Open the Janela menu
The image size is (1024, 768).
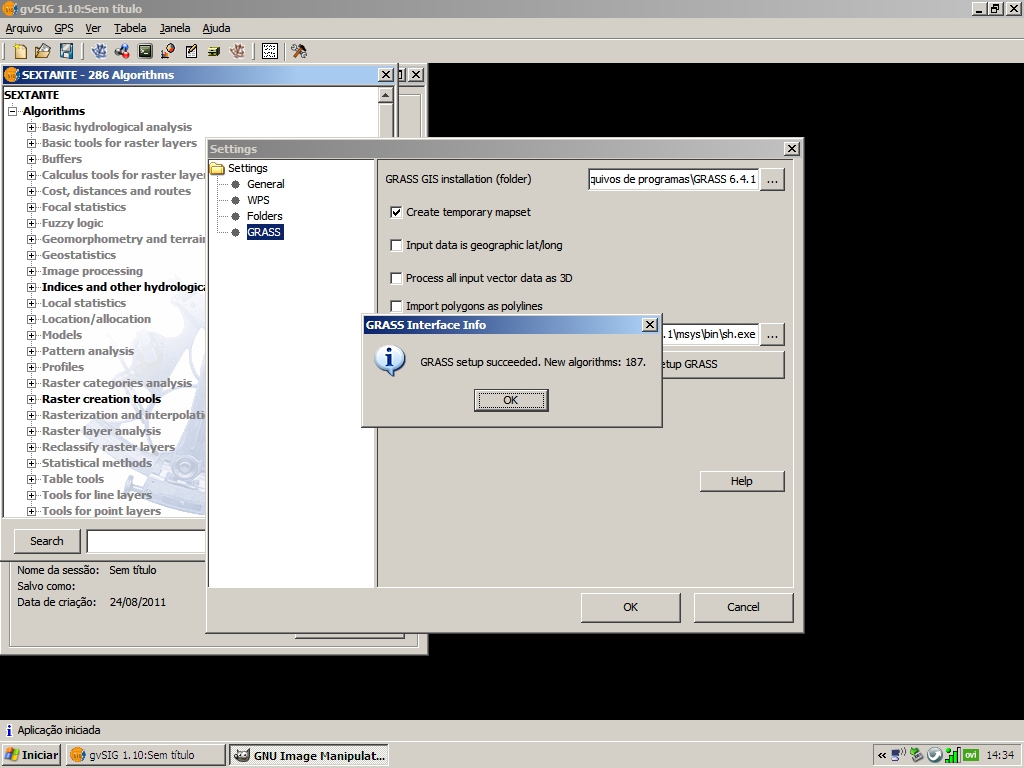tap(175, 28)
